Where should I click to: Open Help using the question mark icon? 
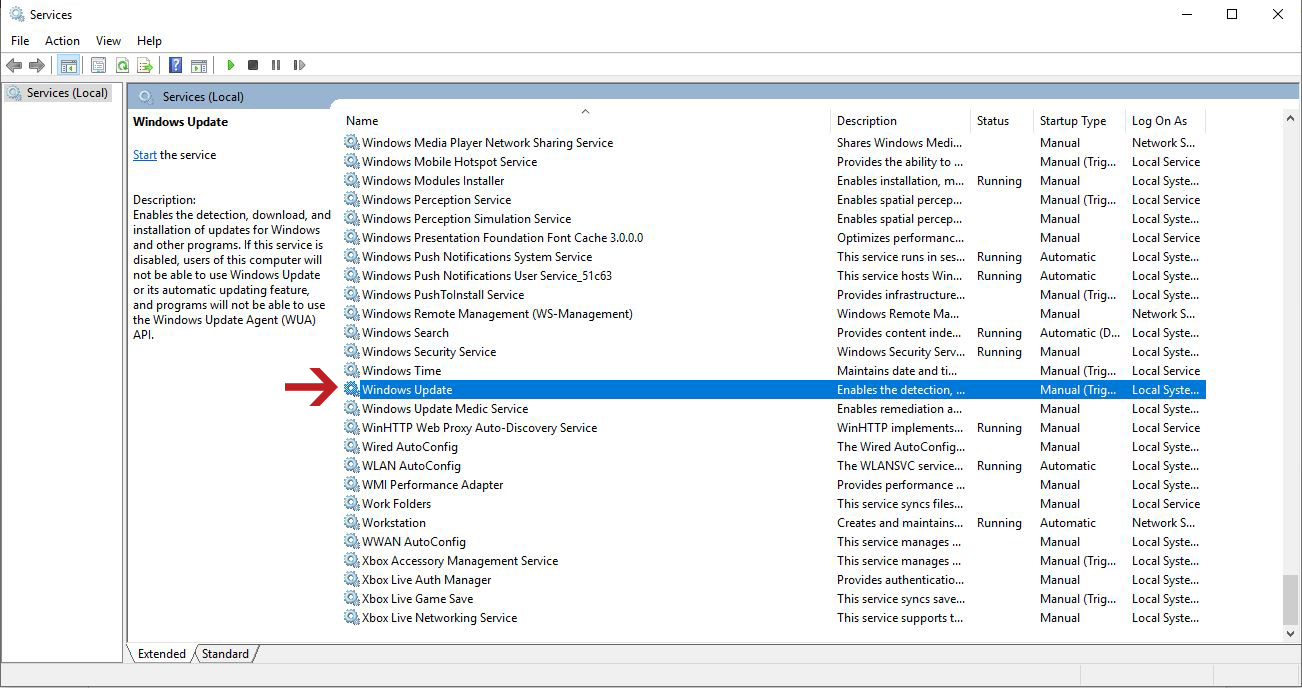[x=174, y=65]
